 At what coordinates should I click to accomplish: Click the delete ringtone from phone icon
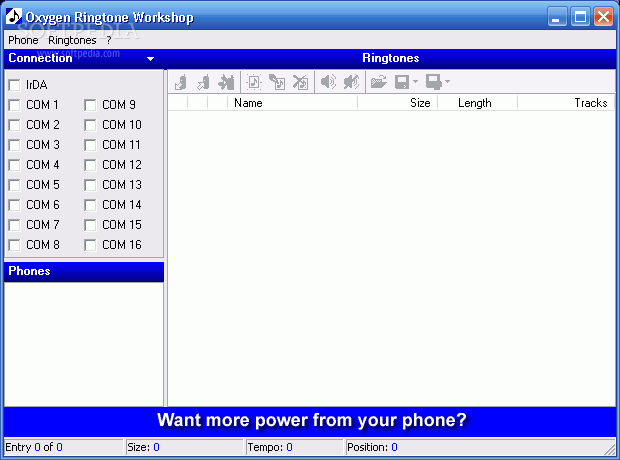(x=227, y=82)
